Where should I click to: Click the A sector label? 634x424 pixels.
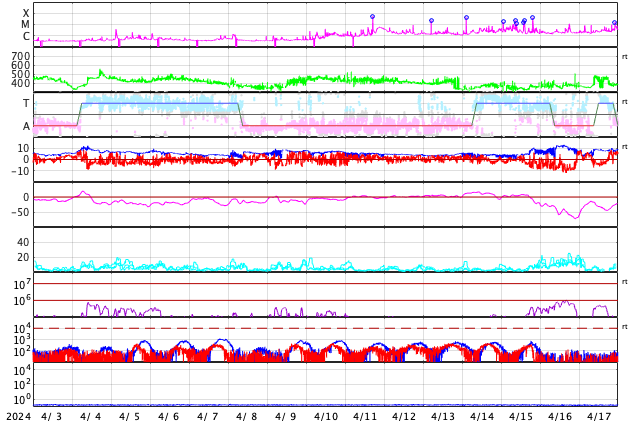[26, 126]
